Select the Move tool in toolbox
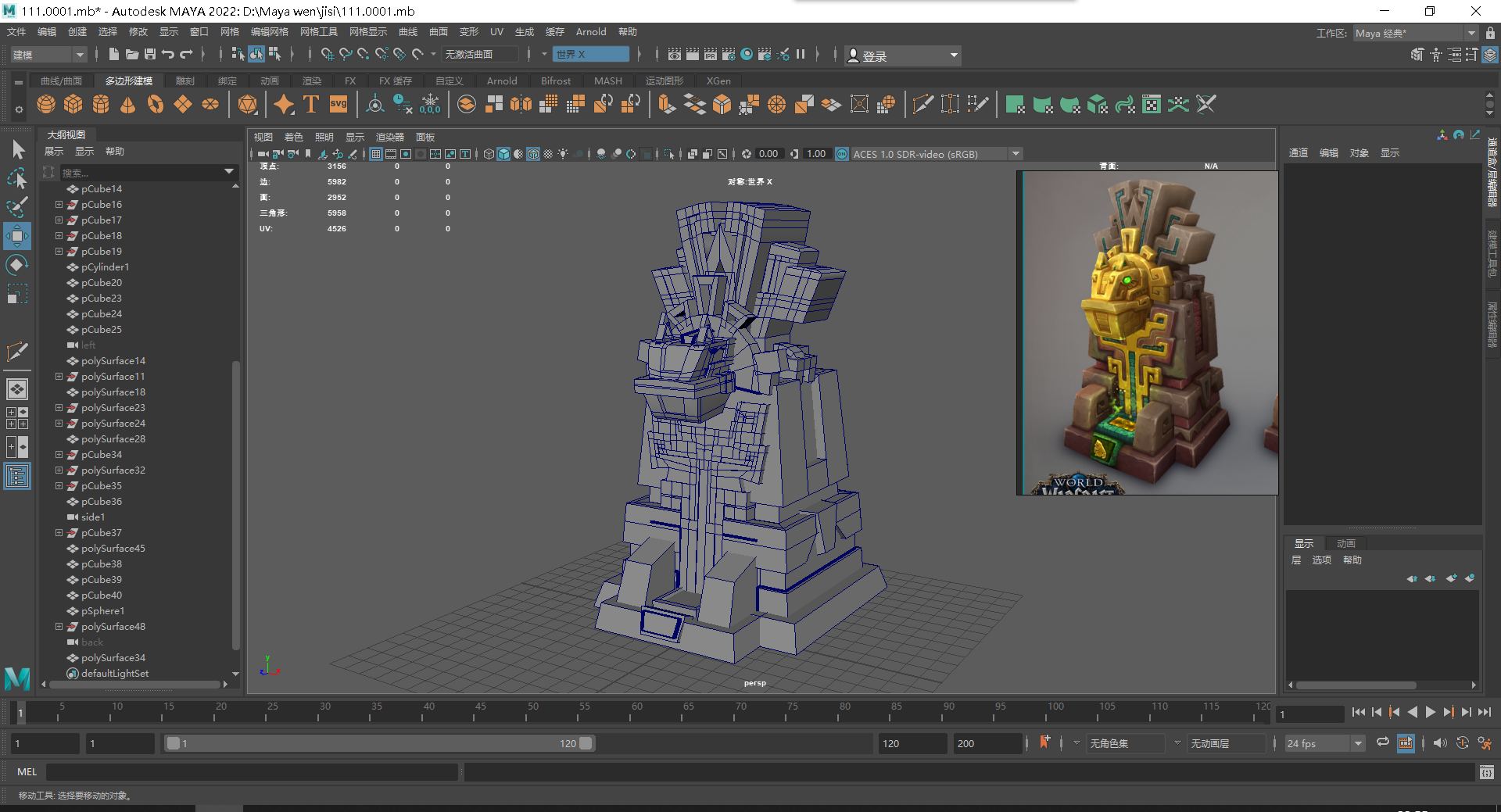Image resolution: width=1501 pixels, height=812 pixels. 17,236
